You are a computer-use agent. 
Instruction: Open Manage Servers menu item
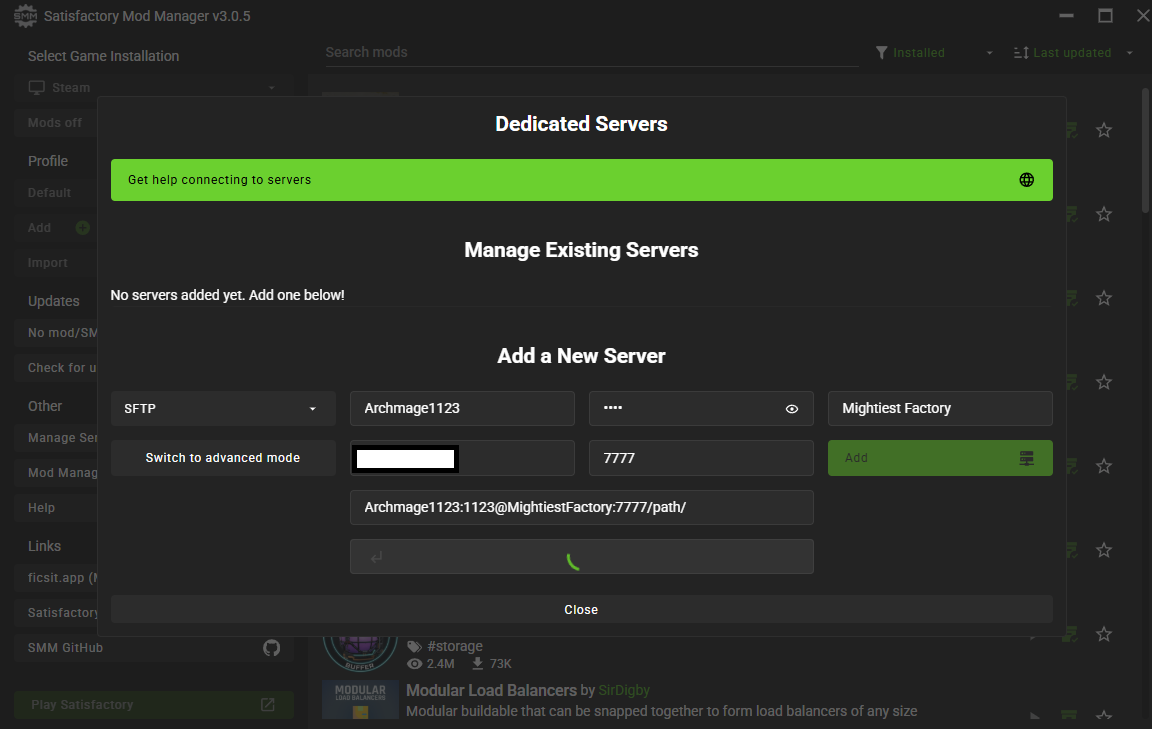[x=56, y=438]
